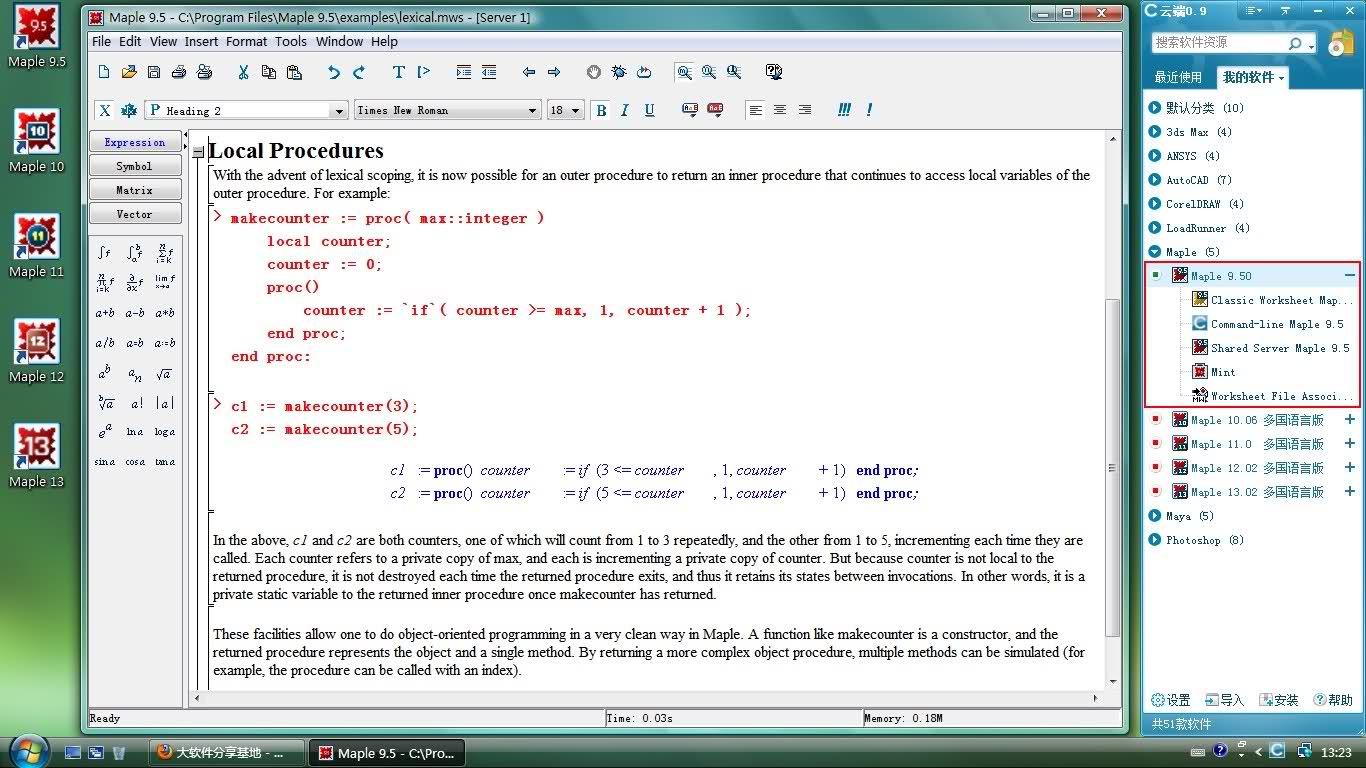Screen dimensions: 1366x768
Task: Click the stop hand icon
Action: [594, 72]
